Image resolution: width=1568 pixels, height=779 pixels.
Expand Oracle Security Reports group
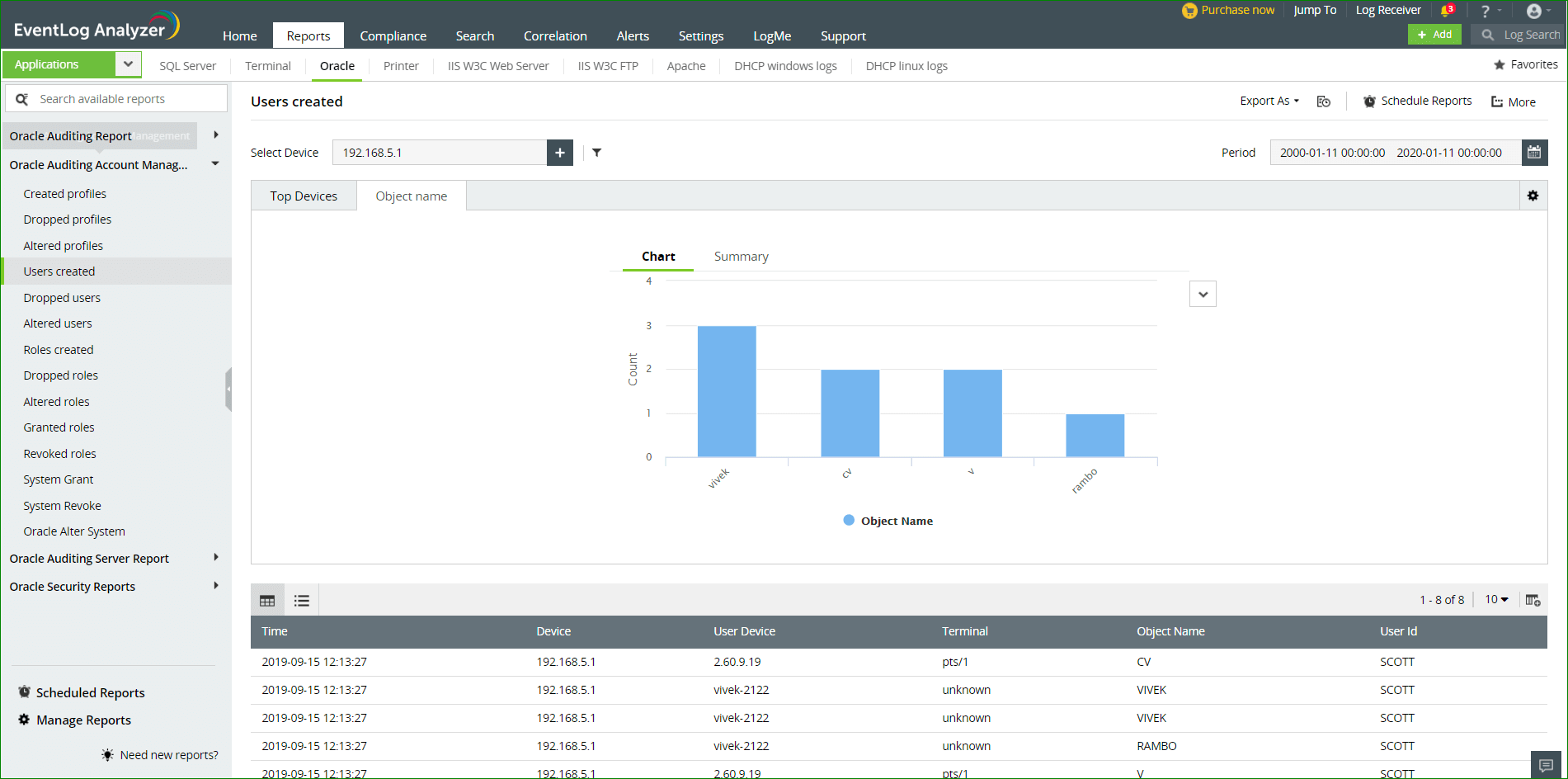click(x=216, y=586)
